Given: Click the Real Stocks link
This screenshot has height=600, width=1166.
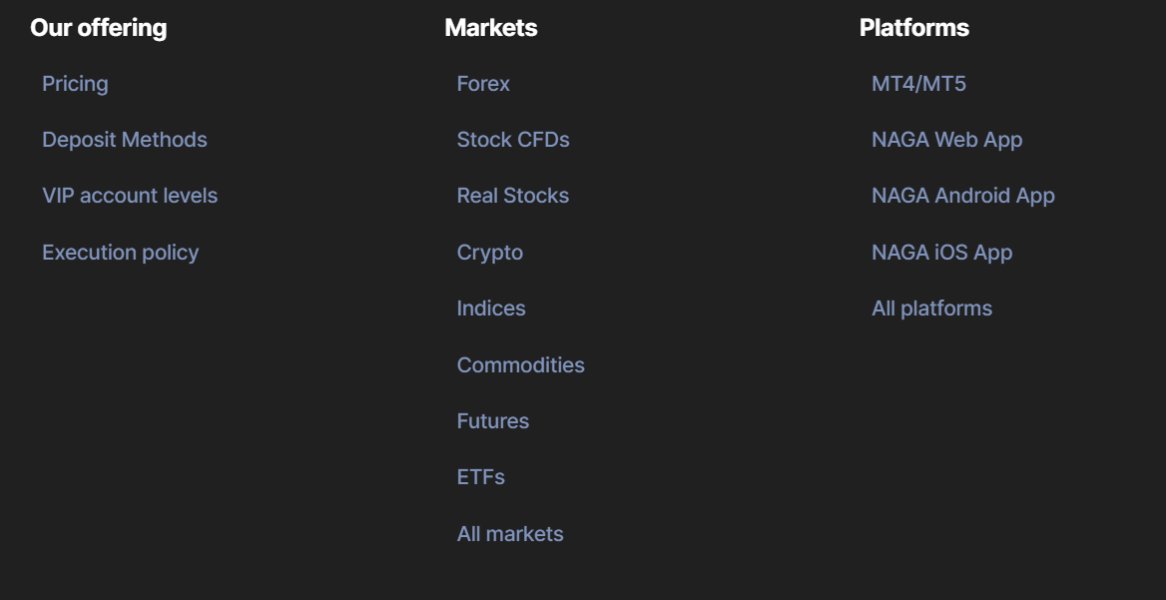Looking at the screenshot, I should tap(512, 196).
